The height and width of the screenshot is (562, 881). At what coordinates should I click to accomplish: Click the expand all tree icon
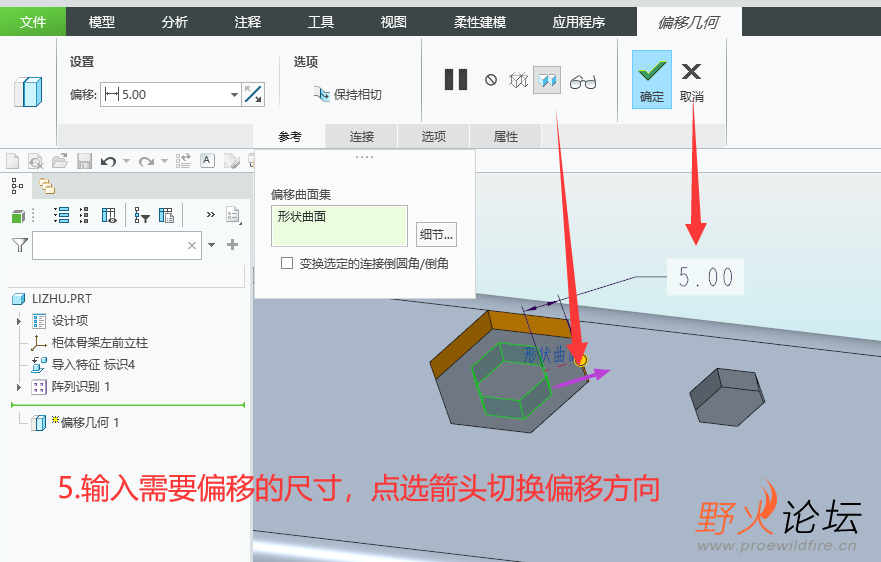[61, 215]
